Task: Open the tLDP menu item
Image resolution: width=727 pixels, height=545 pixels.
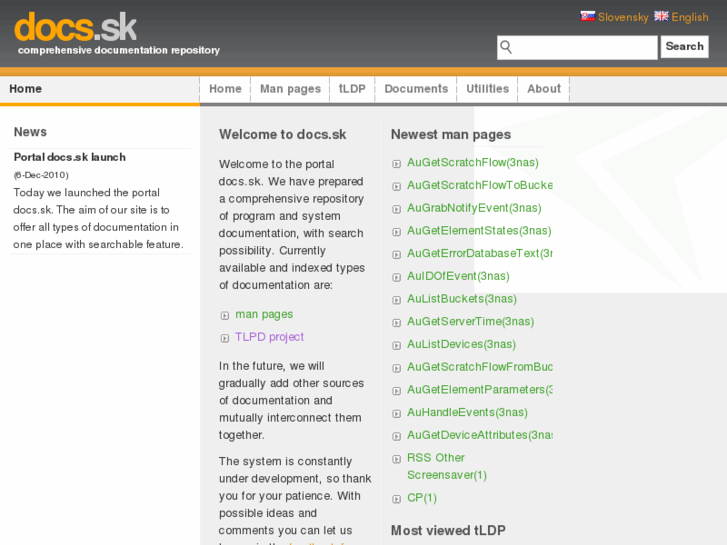Action: (352, 89)
